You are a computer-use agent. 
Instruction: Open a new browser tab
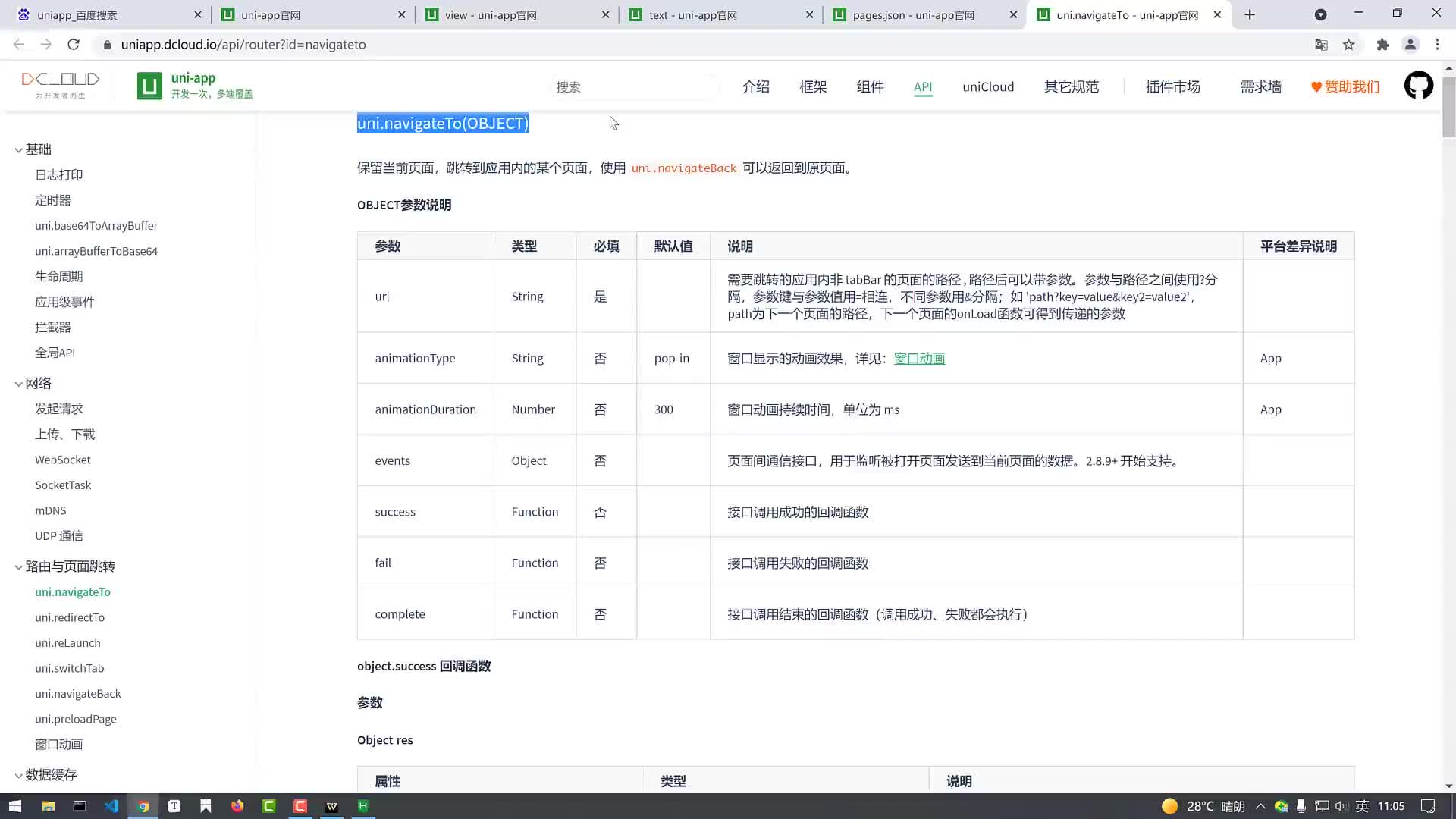[x=1250, y=14]
